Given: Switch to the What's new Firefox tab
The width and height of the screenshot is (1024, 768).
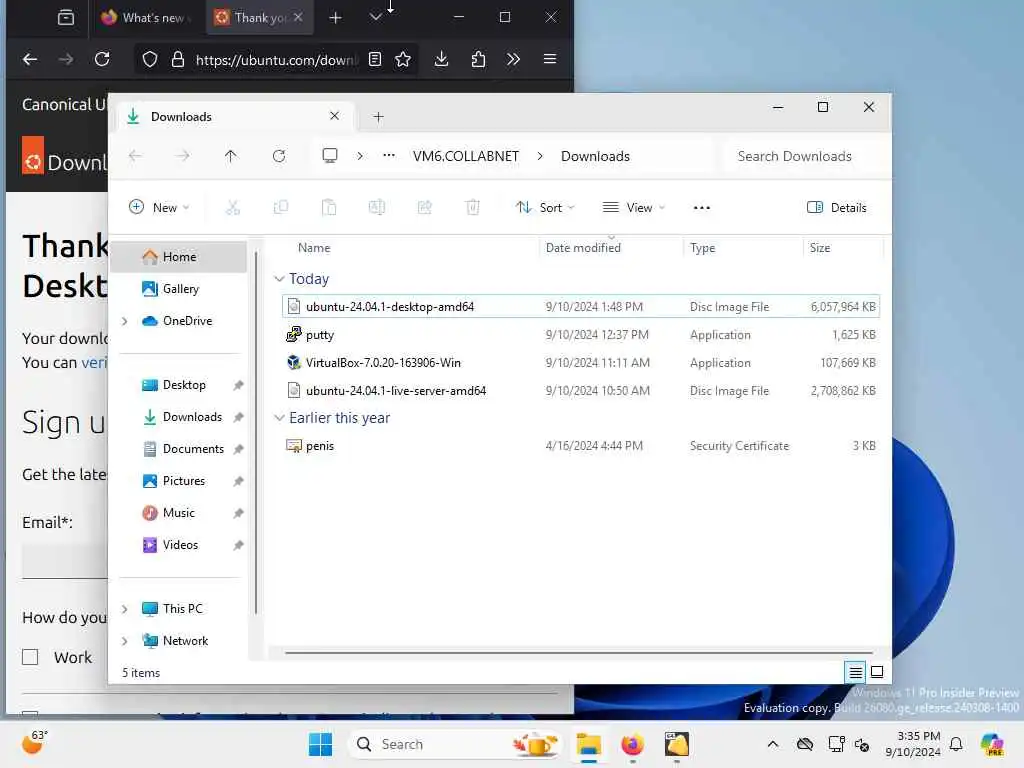Looking at the screenshot, I should [x=145, y=18].
